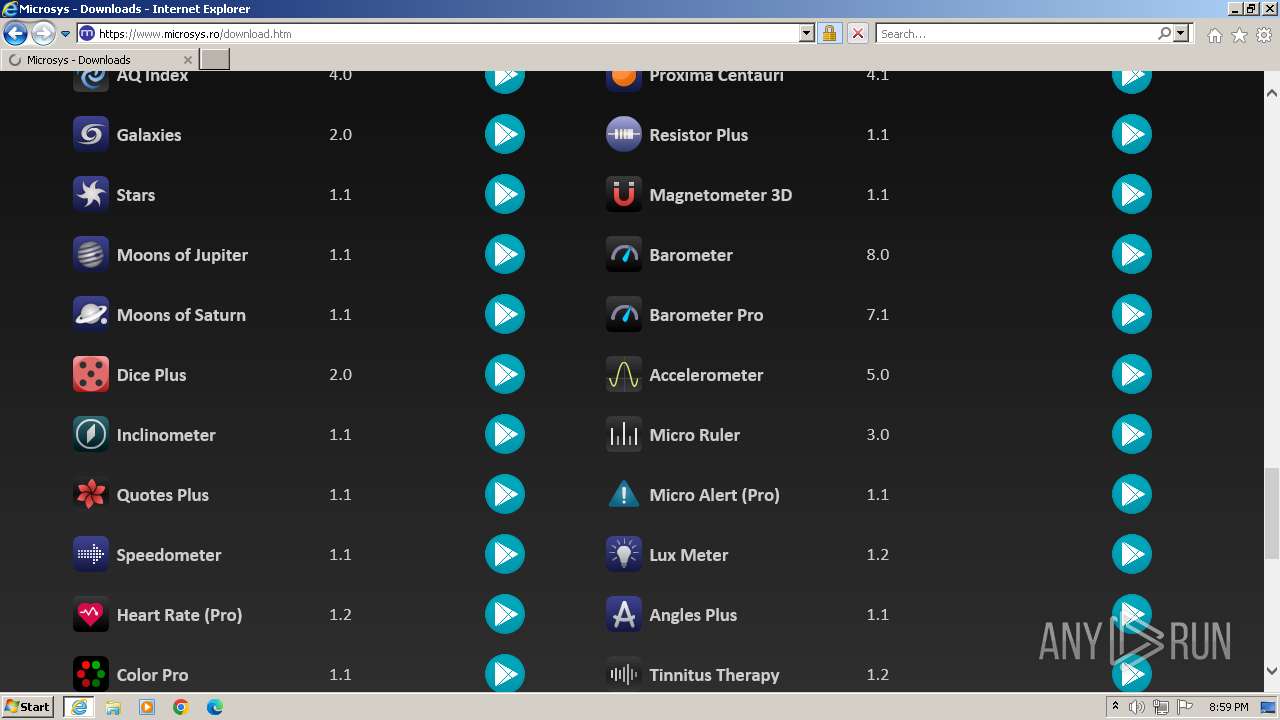
Task: Download Resistor Plus via its play button
Action: (x=1132, y=134)
